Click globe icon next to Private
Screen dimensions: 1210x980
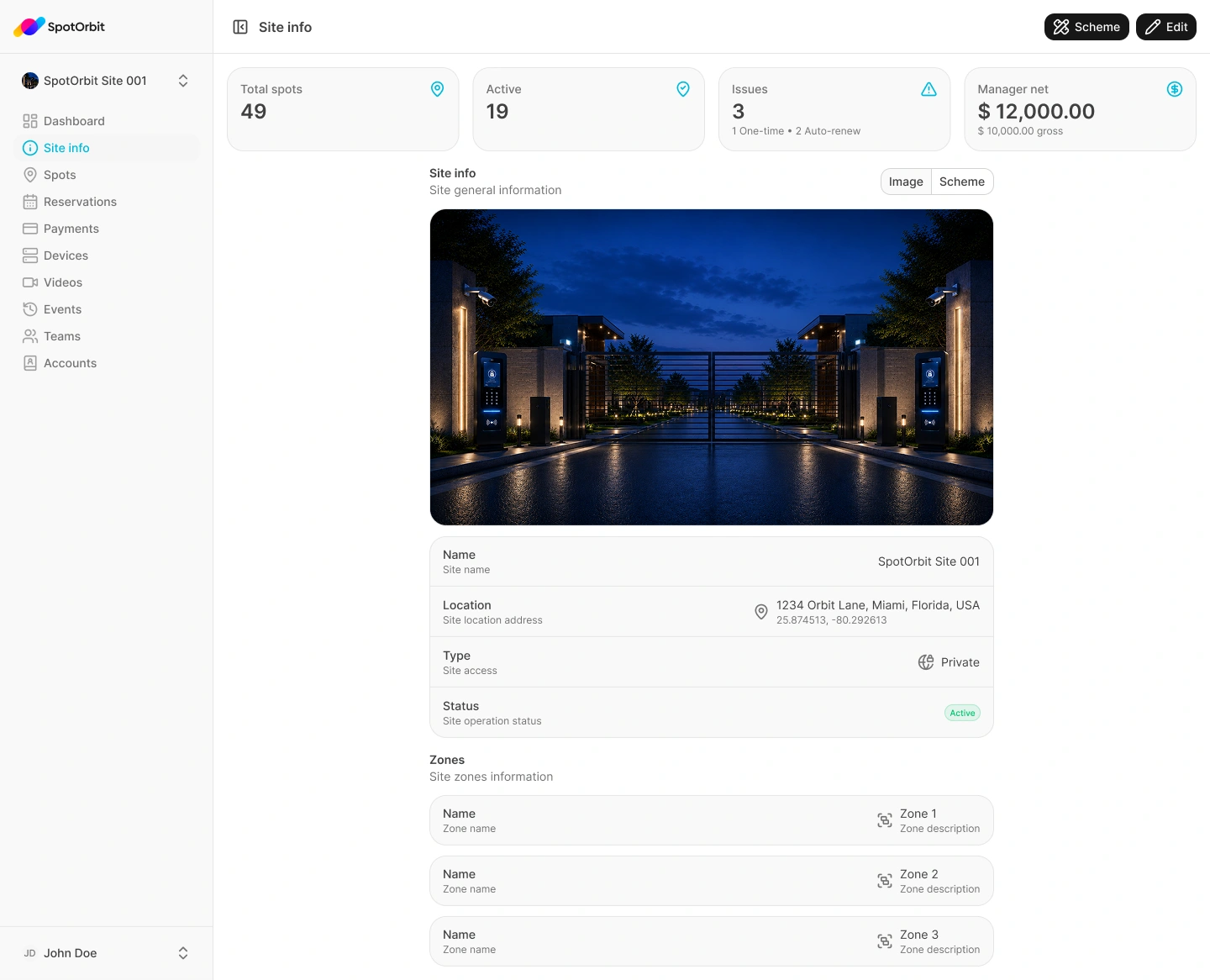[926, 662]
